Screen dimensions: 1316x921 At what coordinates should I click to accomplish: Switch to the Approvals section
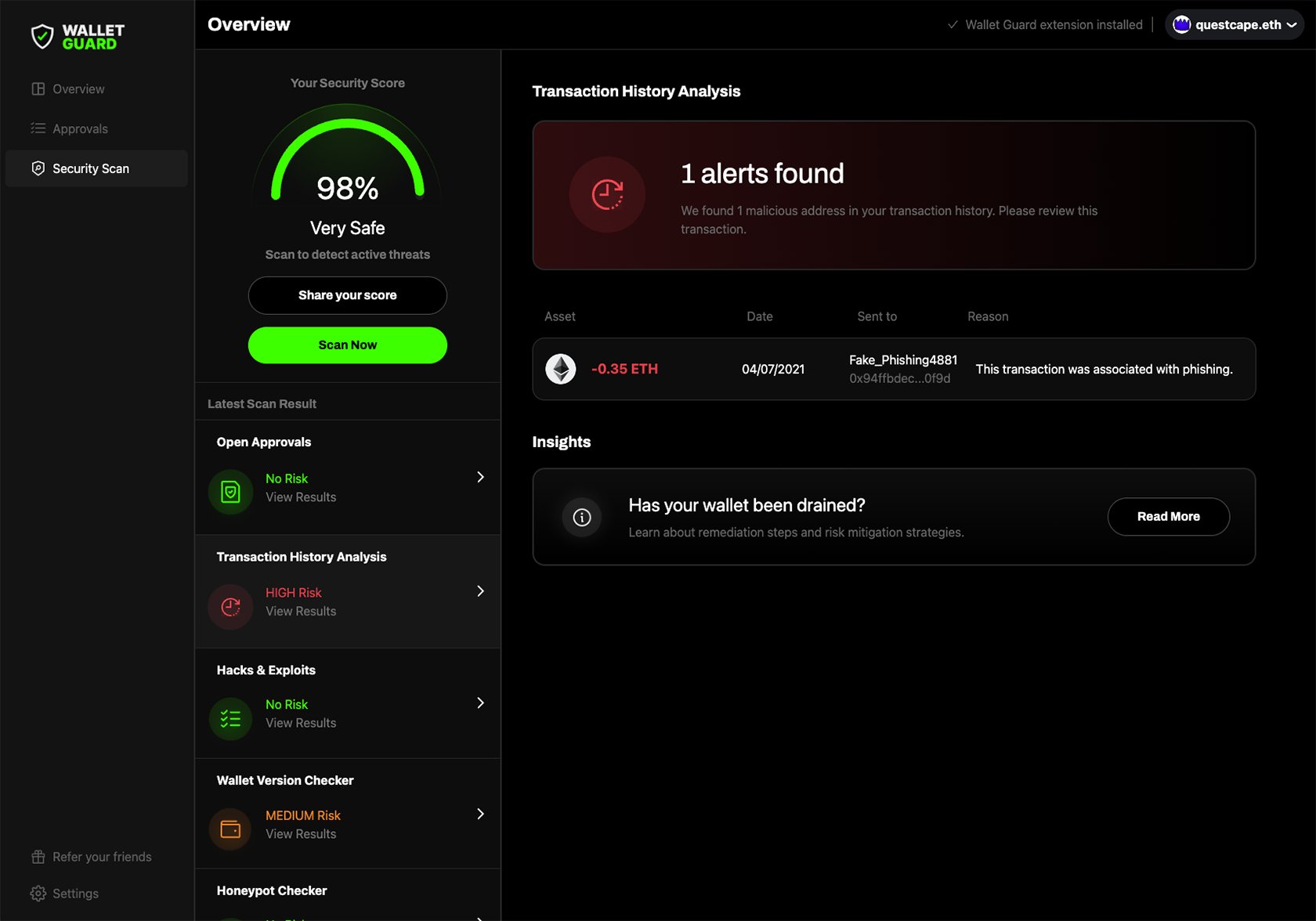[79, 128]
